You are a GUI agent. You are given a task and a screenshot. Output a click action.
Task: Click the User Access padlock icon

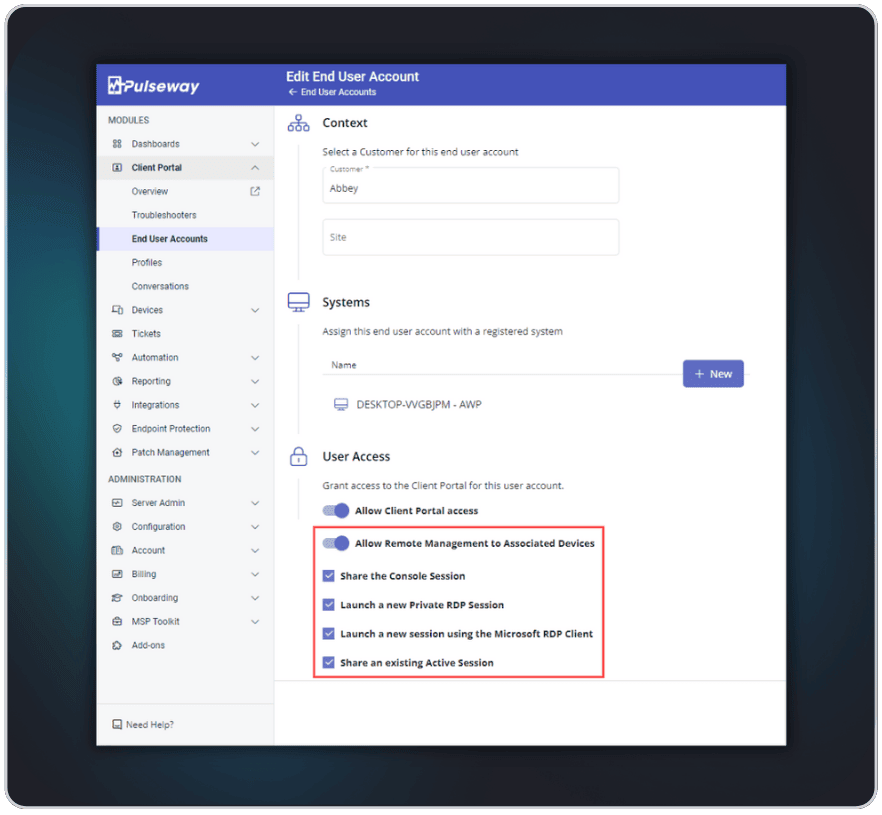(x=298, y=455)
